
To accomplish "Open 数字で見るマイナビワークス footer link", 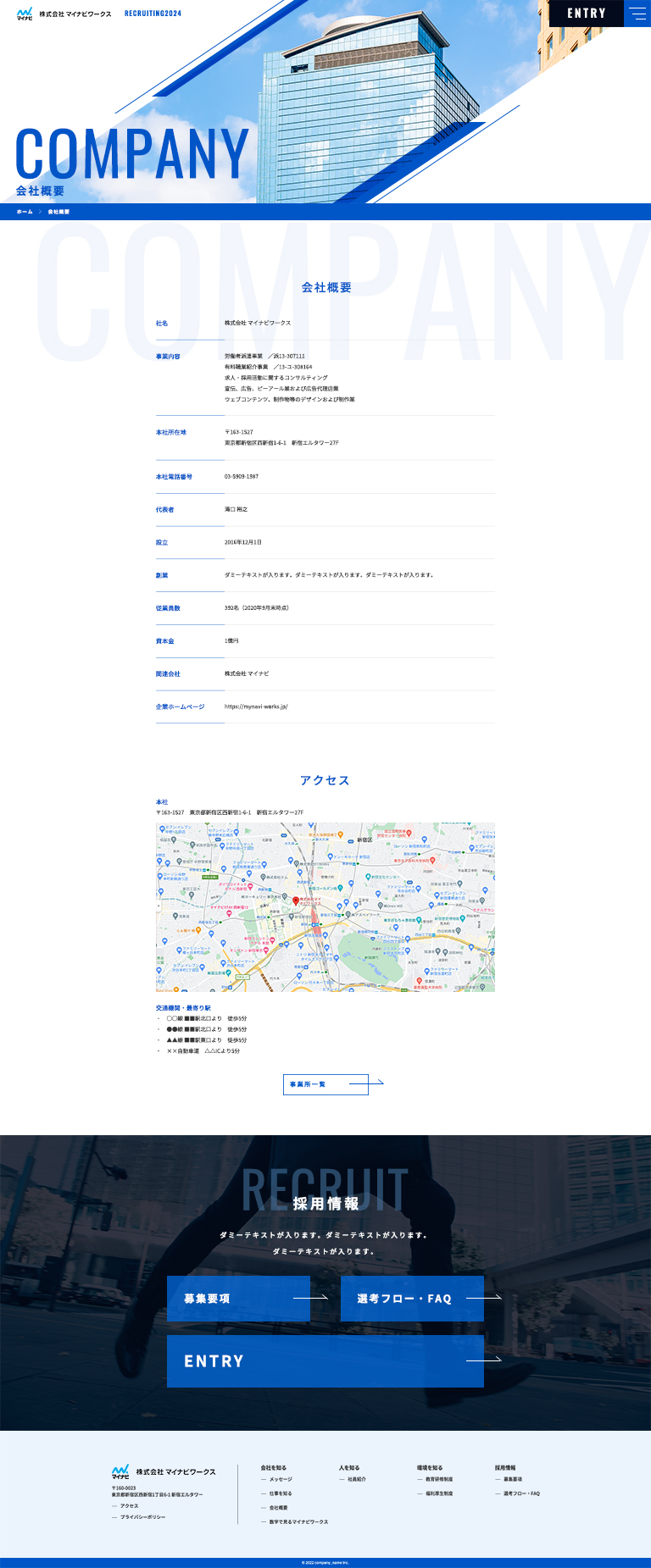I will [298, 1522].
